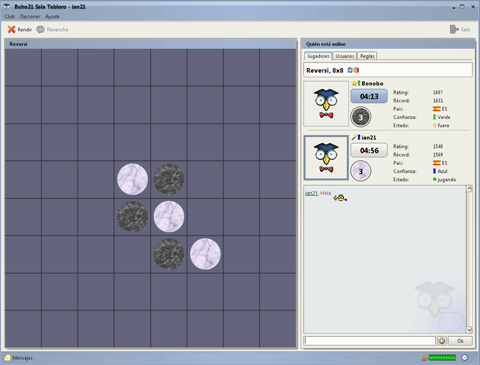Click the Reversi, 8x8 game title
Image resolution: width=480 pixels, height=365 pixels.
pos(325,70)
